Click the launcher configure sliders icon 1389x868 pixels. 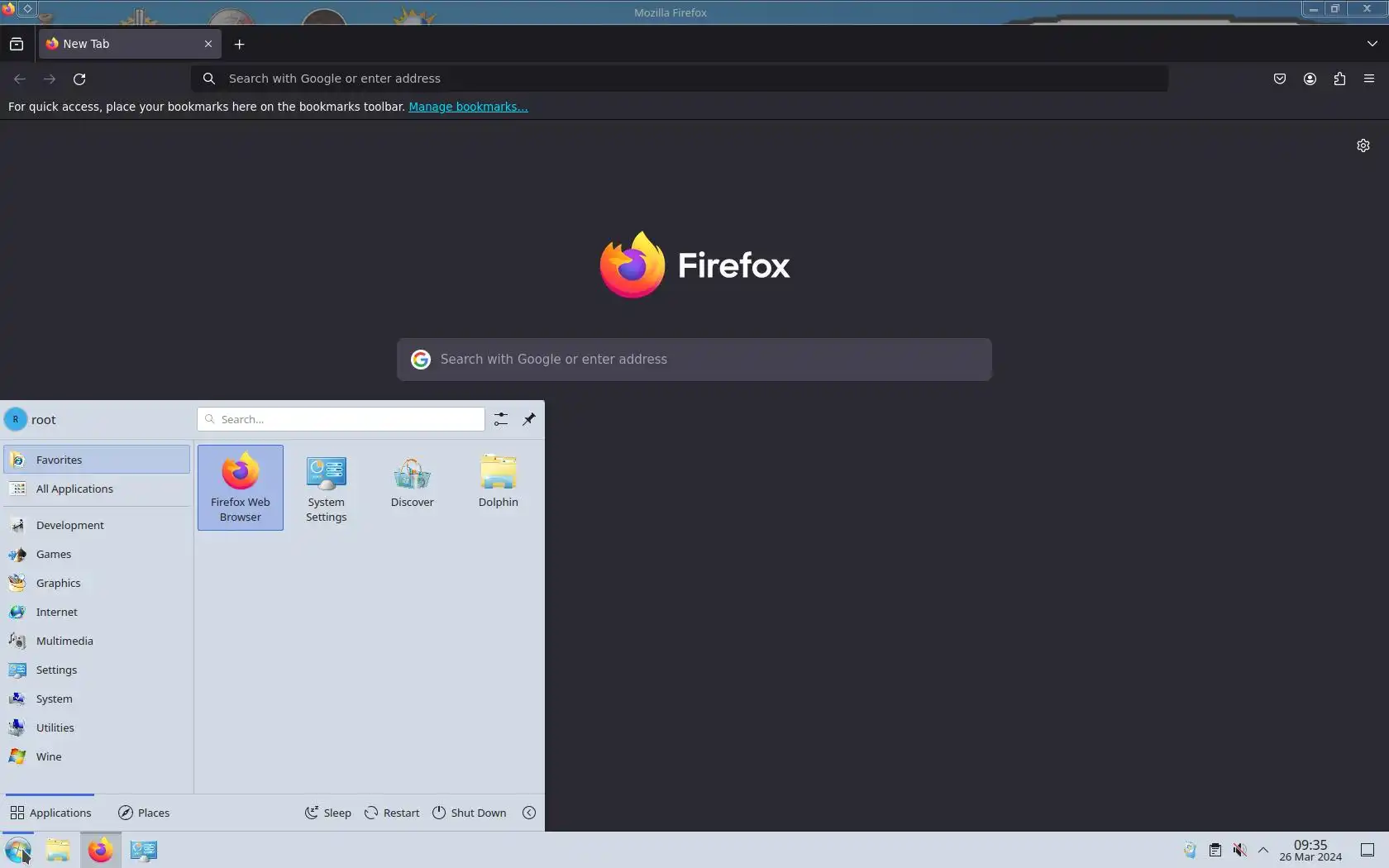(501, 419)
